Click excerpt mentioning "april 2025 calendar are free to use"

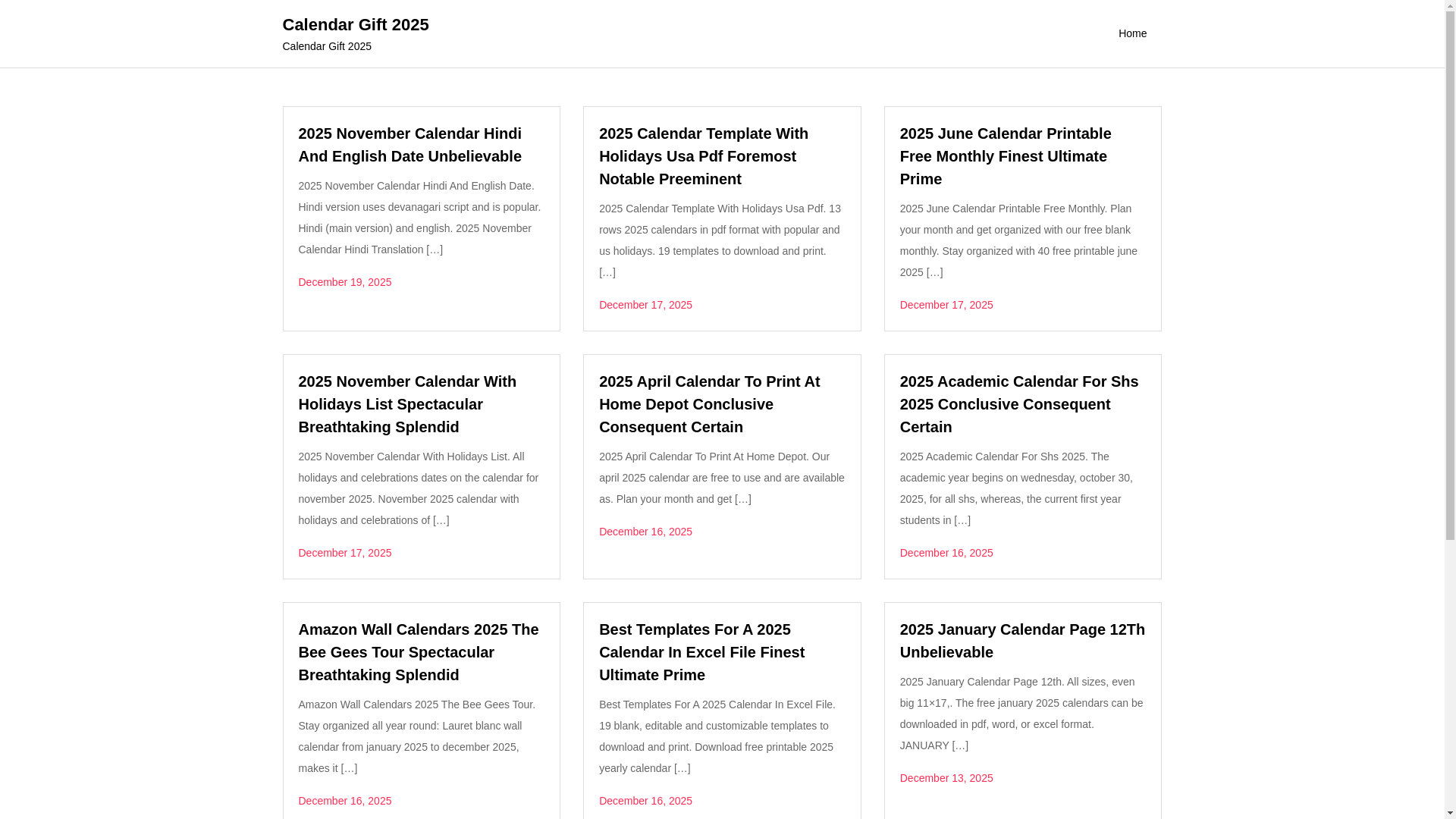point(720,478)
